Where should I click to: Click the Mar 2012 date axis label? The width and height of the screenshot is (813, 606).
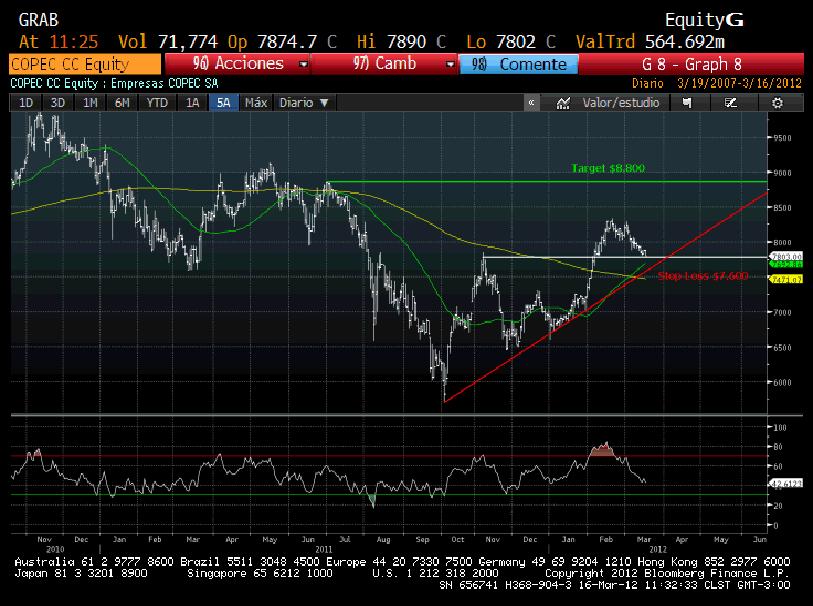pyautogui.click(x=643, y=539)
